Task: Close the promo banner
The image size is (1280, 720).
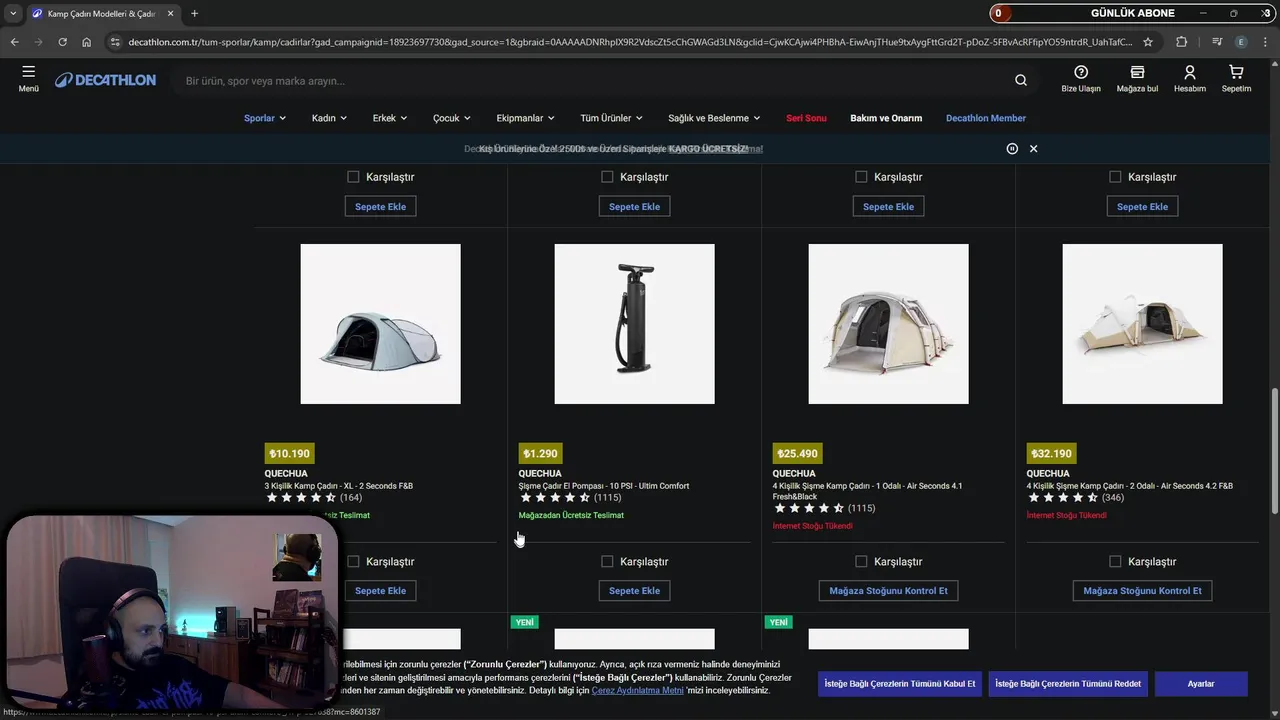Action: [1033, 148]
